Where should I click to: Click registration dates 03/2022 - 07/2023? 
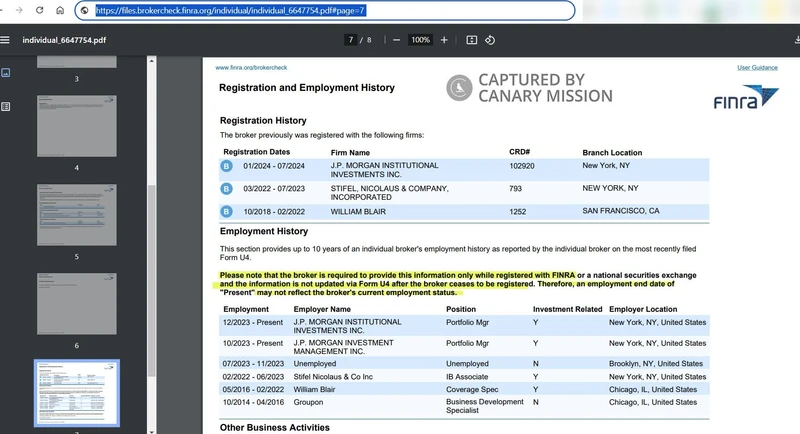point(274,189)
